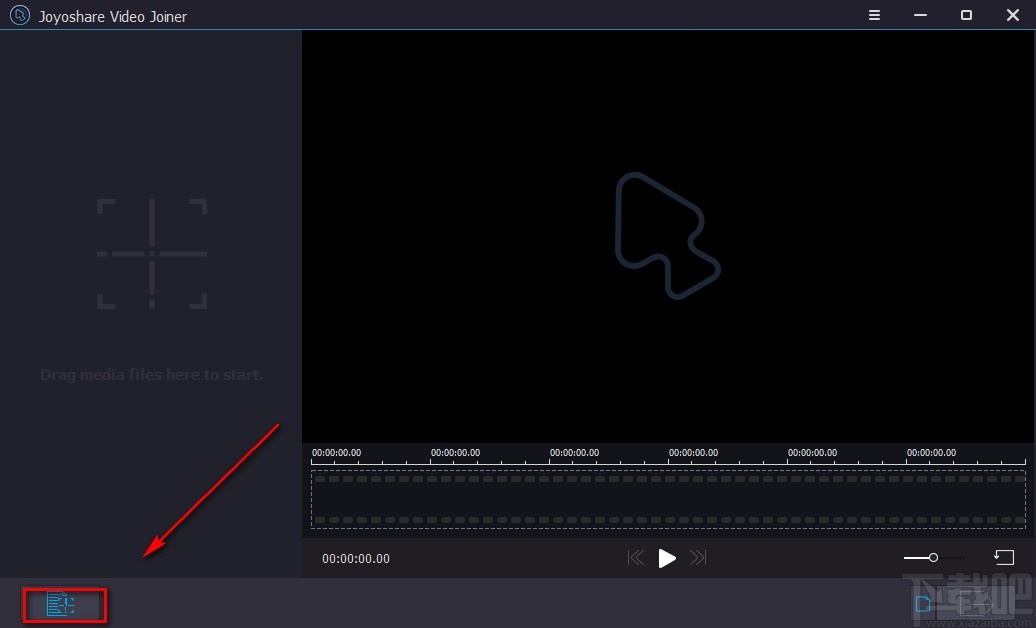The image size is (1036, 628).
Task: Open the hamburger menu in title bar
Action: (x=874, y=15)
